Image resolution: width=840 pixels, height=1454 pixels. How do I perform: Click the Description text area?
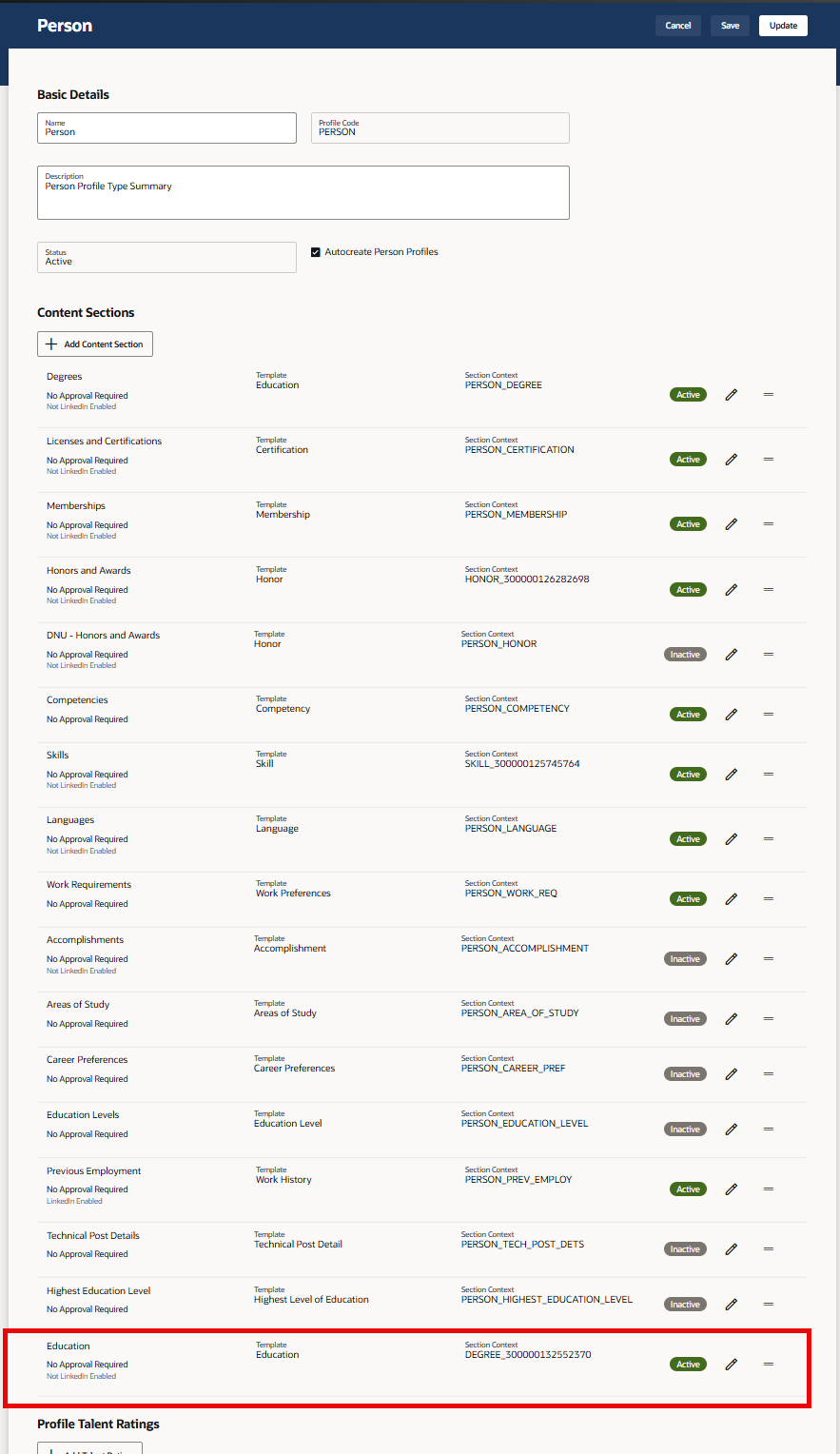coord(303,192)
